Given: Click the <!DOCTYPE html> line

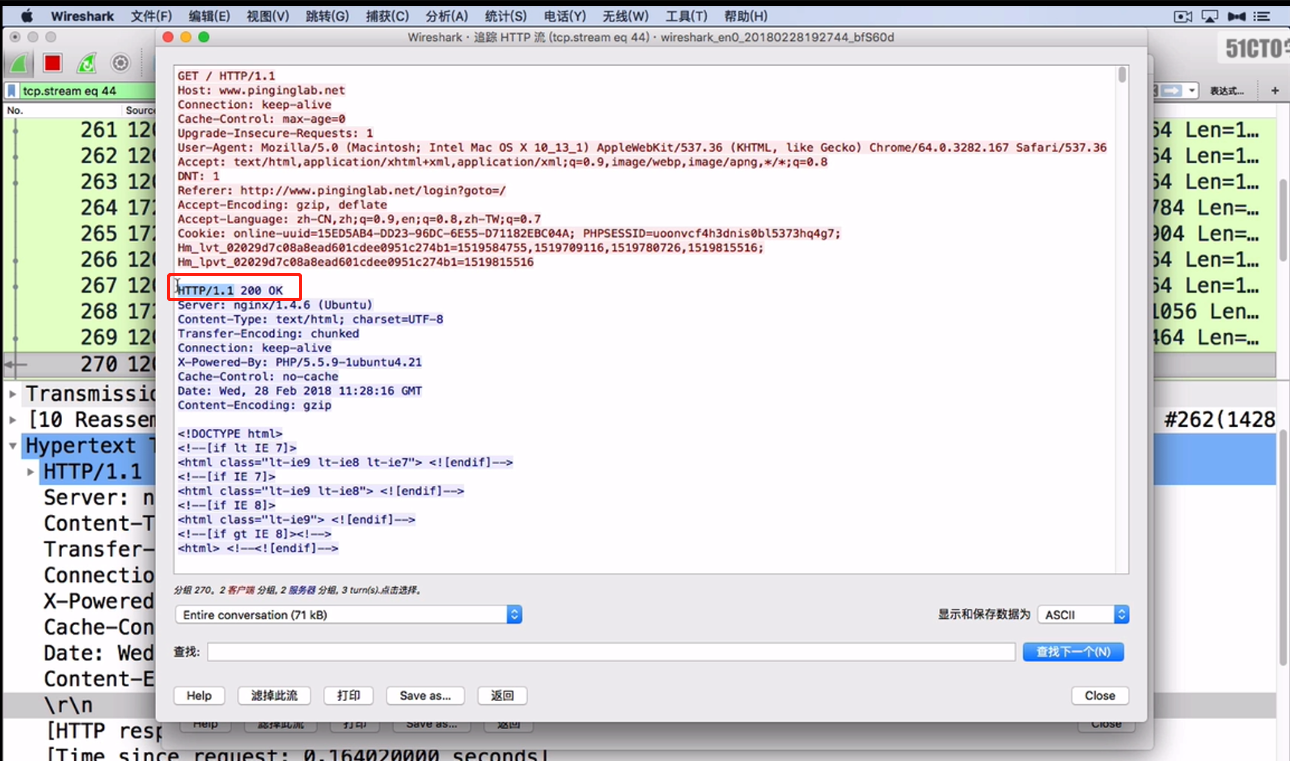Looking at the screenshot, I should pos(230,434).
